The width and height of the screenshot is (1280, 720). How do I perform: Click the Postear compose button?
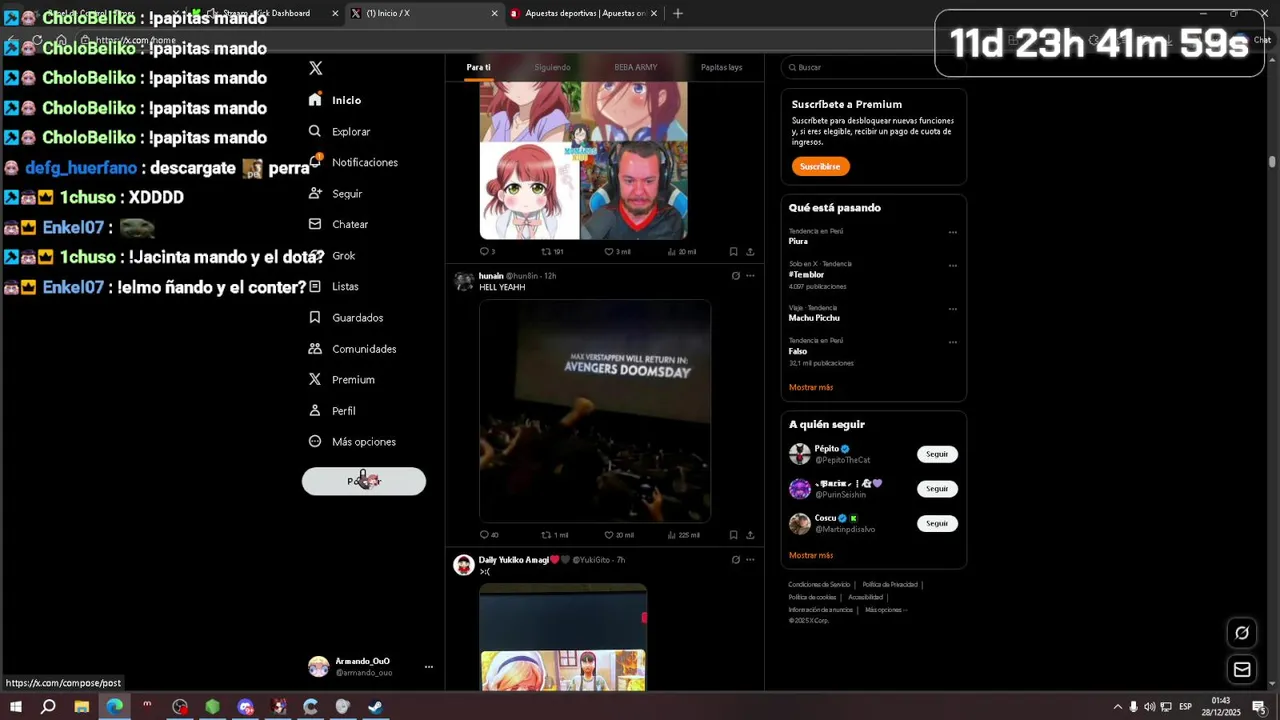point(364,481)
